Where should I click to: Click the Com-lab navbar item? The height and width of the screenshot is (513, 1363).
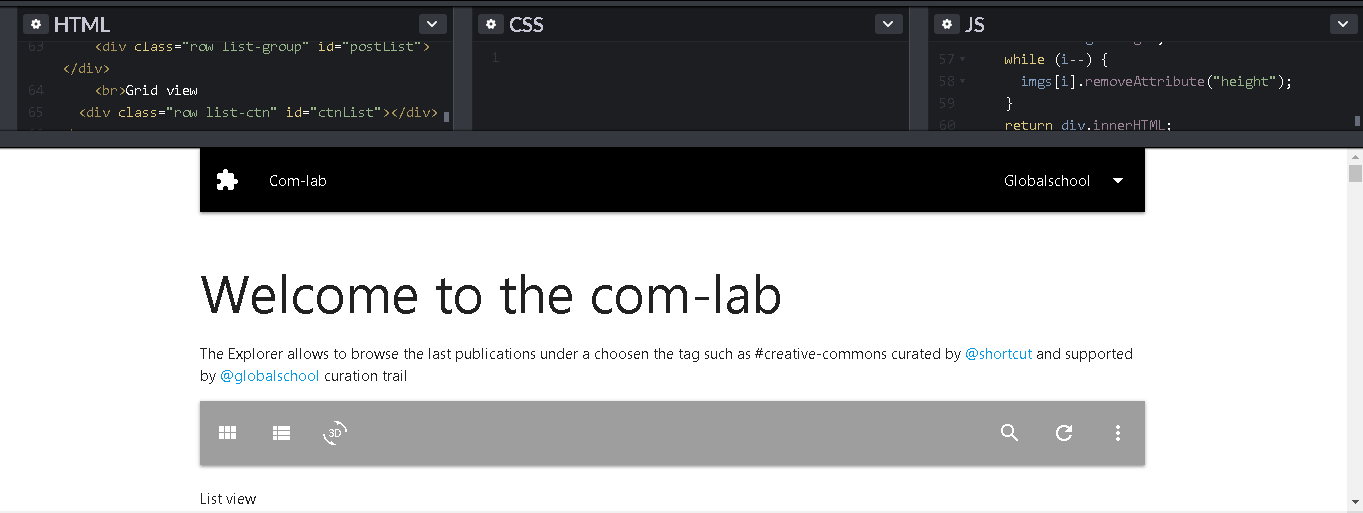[298, 181]
